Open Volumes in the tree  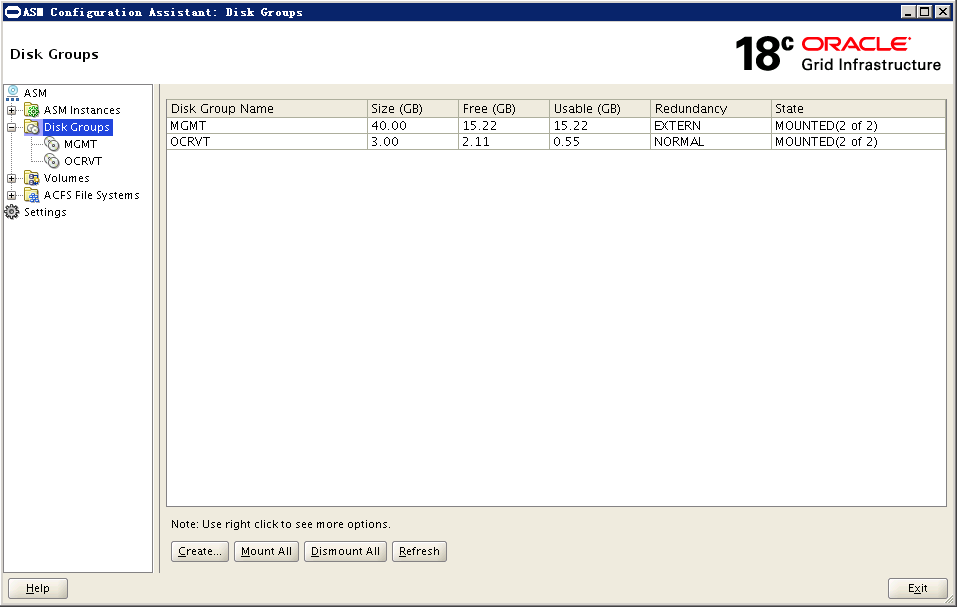67,178
